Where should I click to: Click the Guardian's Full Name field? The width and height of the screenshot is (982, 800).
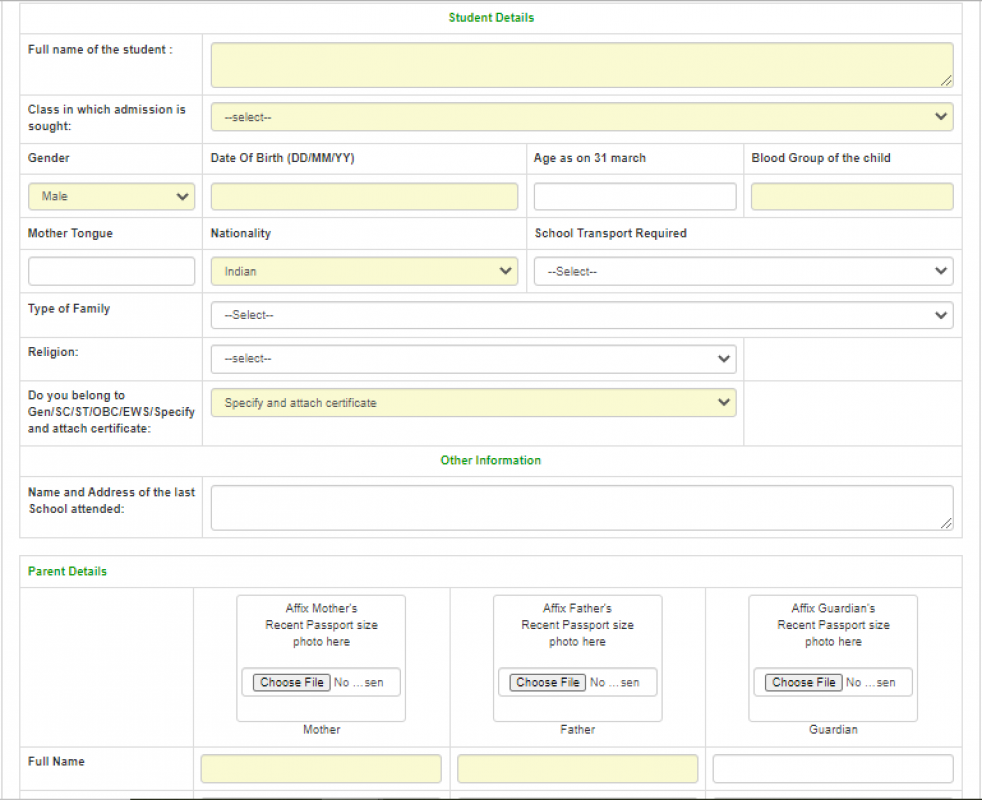click(832, 769)
